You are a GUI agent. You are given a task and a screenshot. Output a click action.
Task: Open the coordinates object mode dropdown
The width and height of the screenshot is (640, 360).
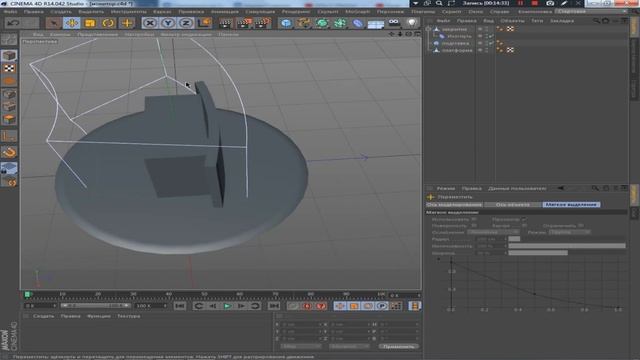(x=301, y=347)
